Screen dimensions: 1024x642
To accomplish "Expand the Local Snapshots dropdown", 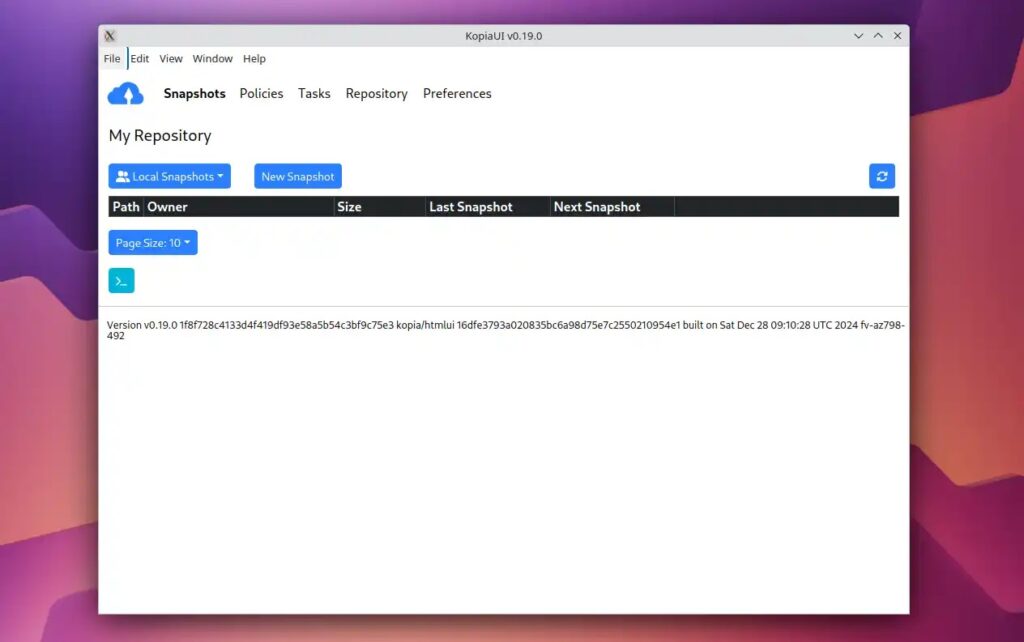I will click(x=169, y=177).
